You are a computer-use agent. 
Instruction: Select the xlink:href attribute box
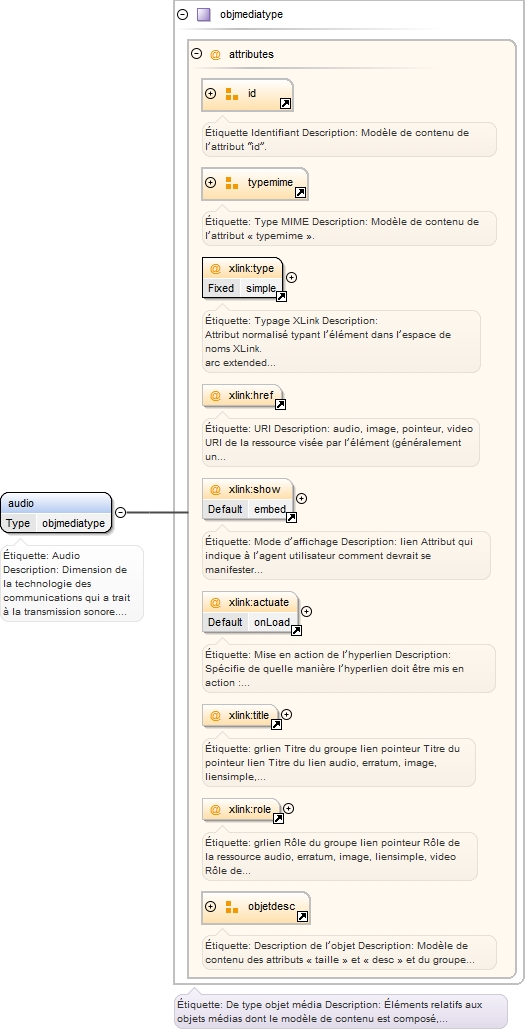click(242, 396)
